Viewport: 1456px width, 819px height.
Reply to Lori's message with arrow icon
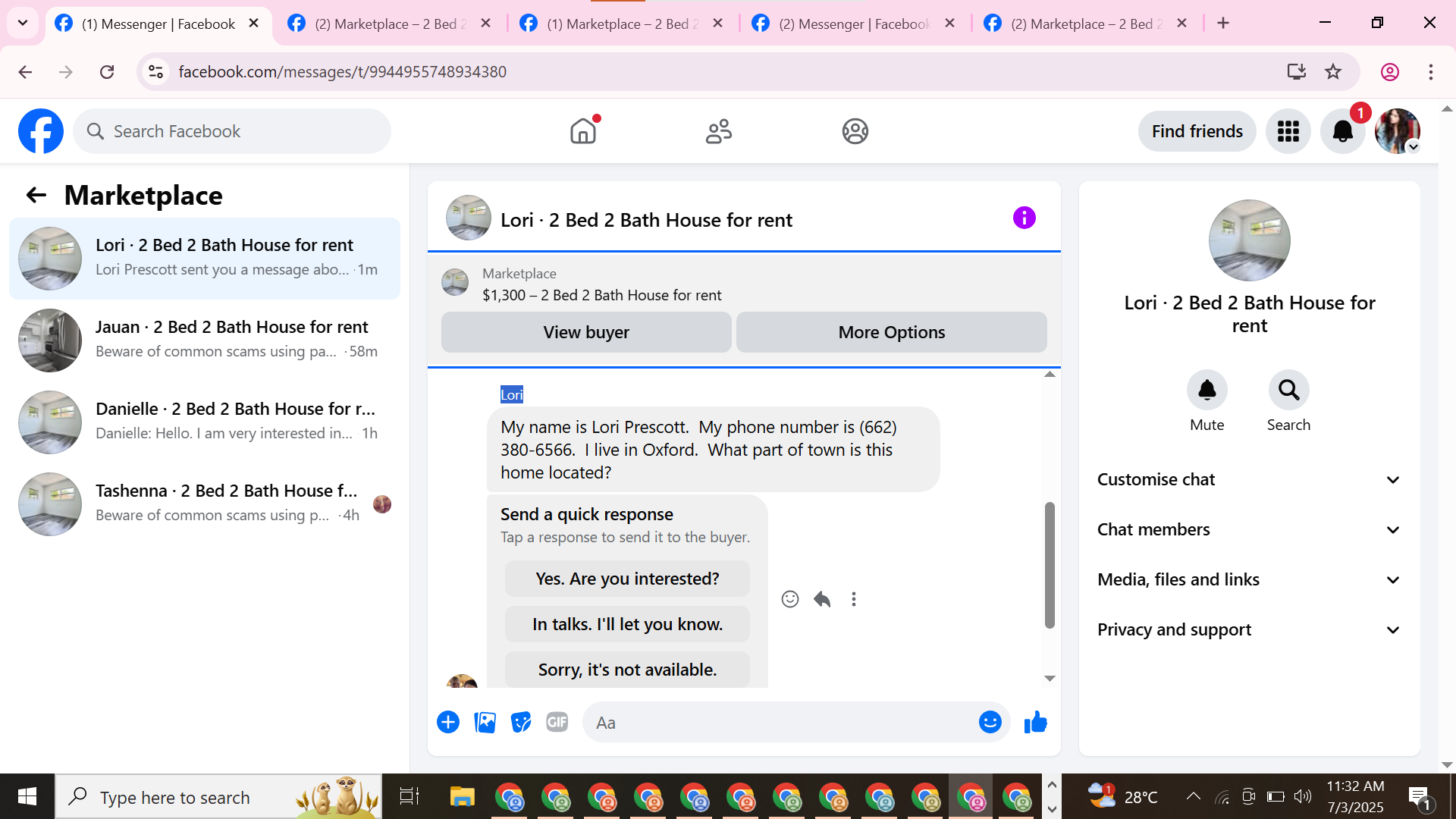[822, 600]
